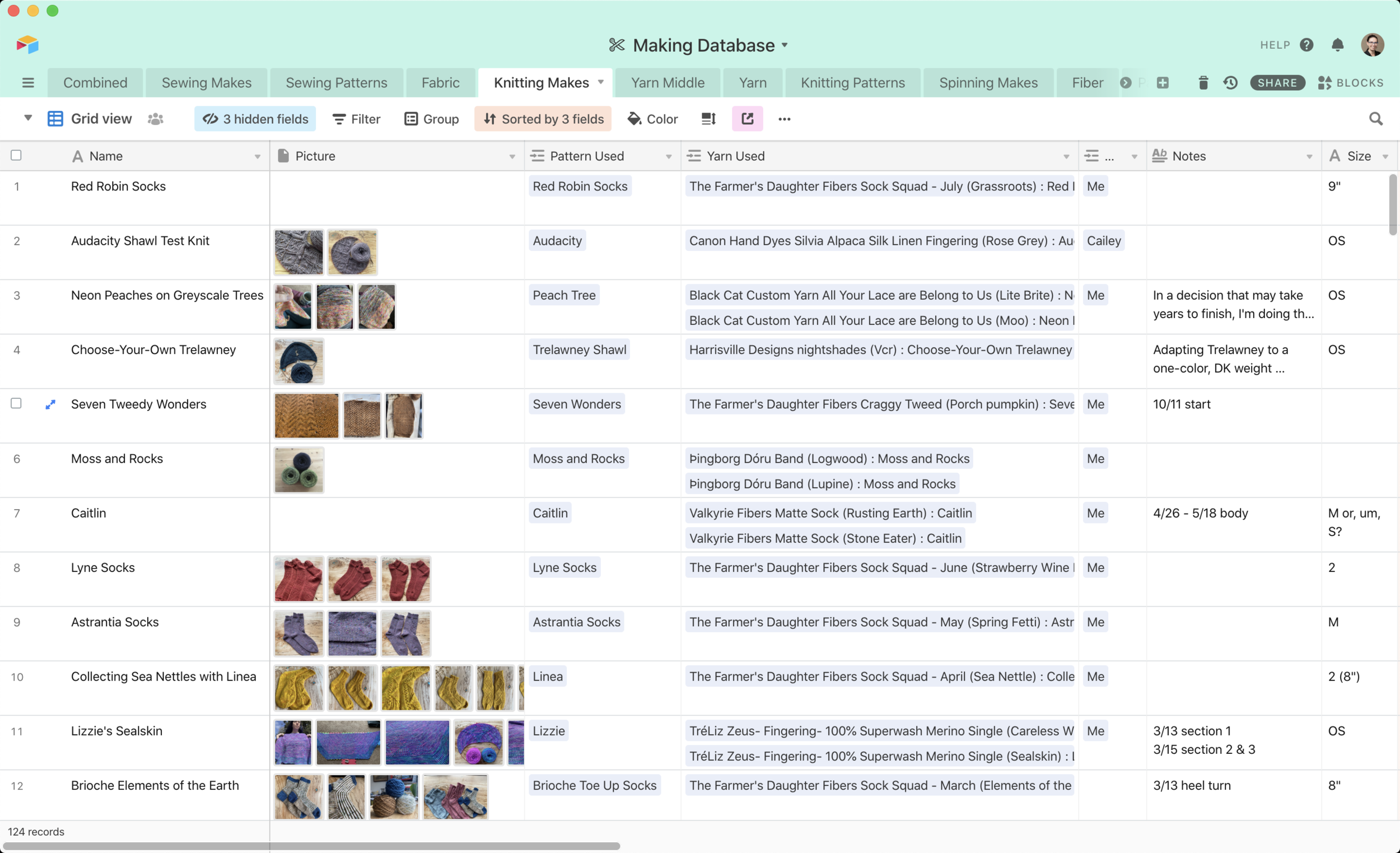The width and height of the screenshot is (1400, 853).
Task: Open the Blocks panel
Action: click(x=1350, y=83)
